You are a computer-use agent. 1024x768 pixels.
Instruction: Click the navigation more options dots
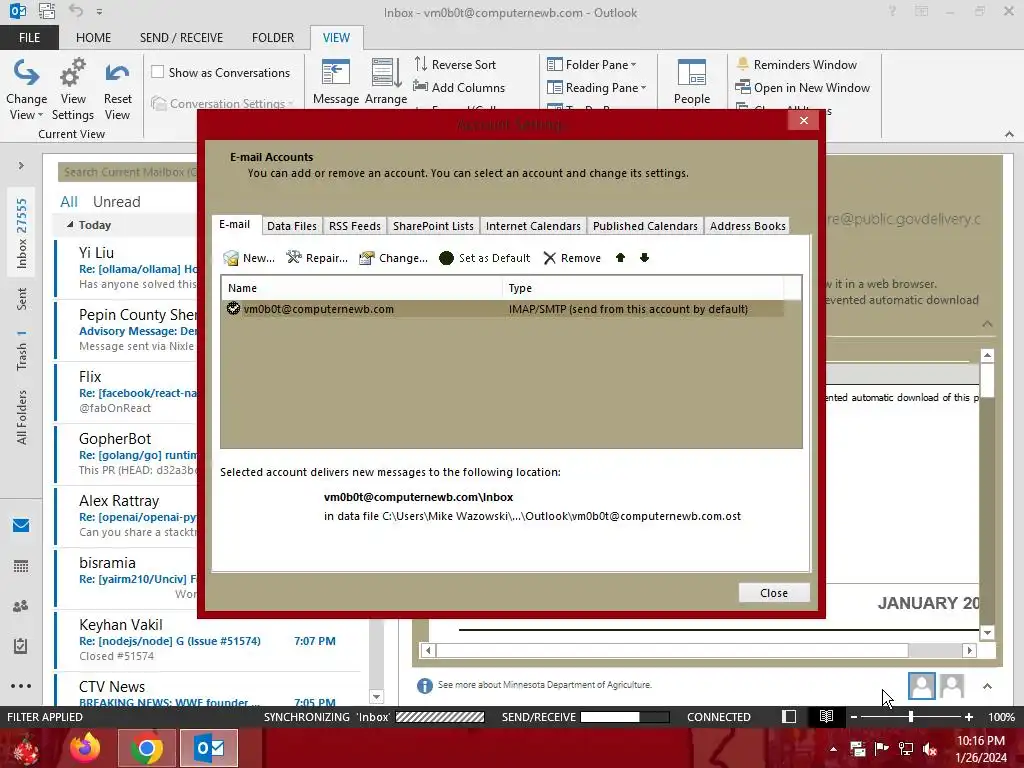pyautogui.click(x=21, y=686)
